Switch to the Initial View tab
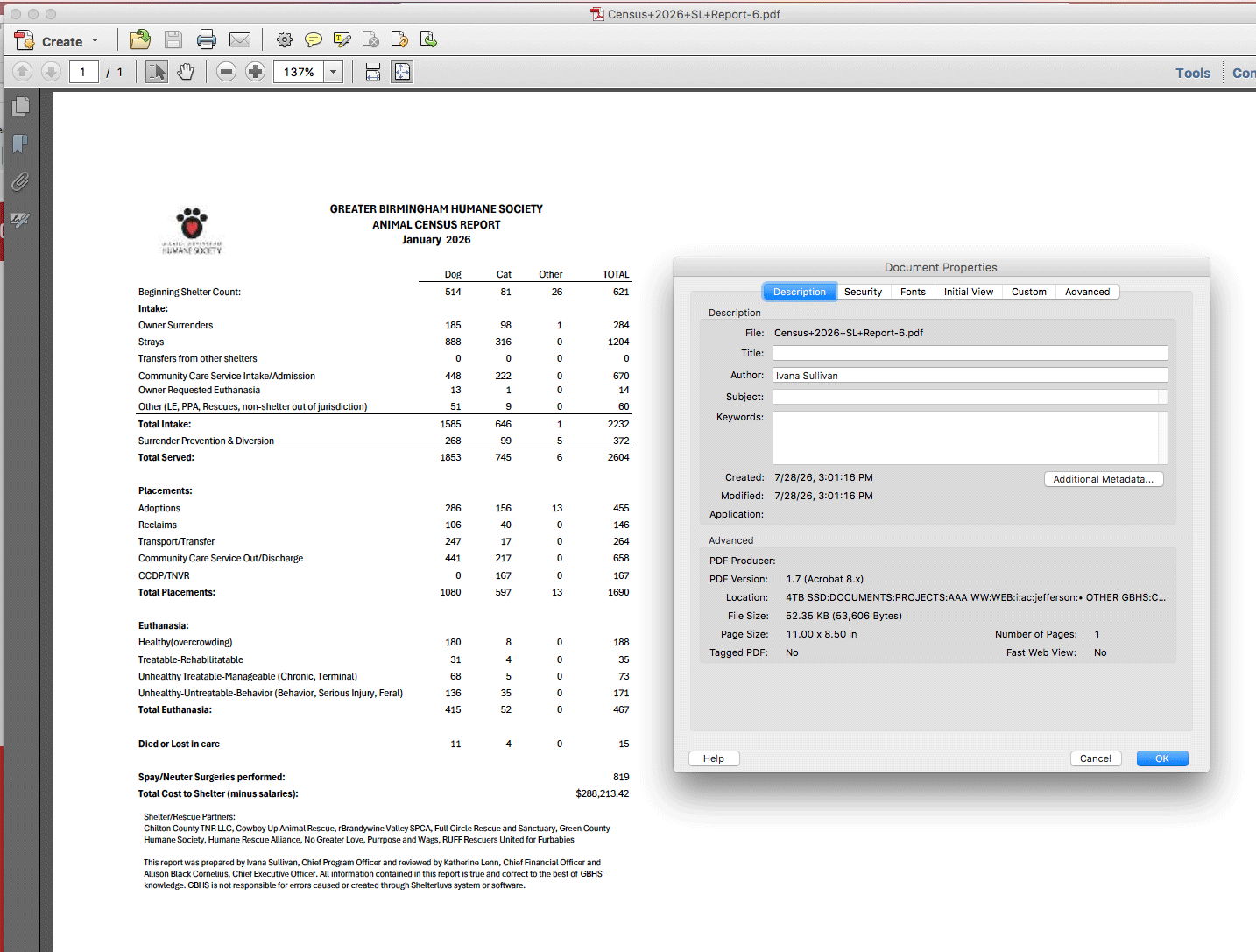 pyautogui.click(x=969, y=292)
